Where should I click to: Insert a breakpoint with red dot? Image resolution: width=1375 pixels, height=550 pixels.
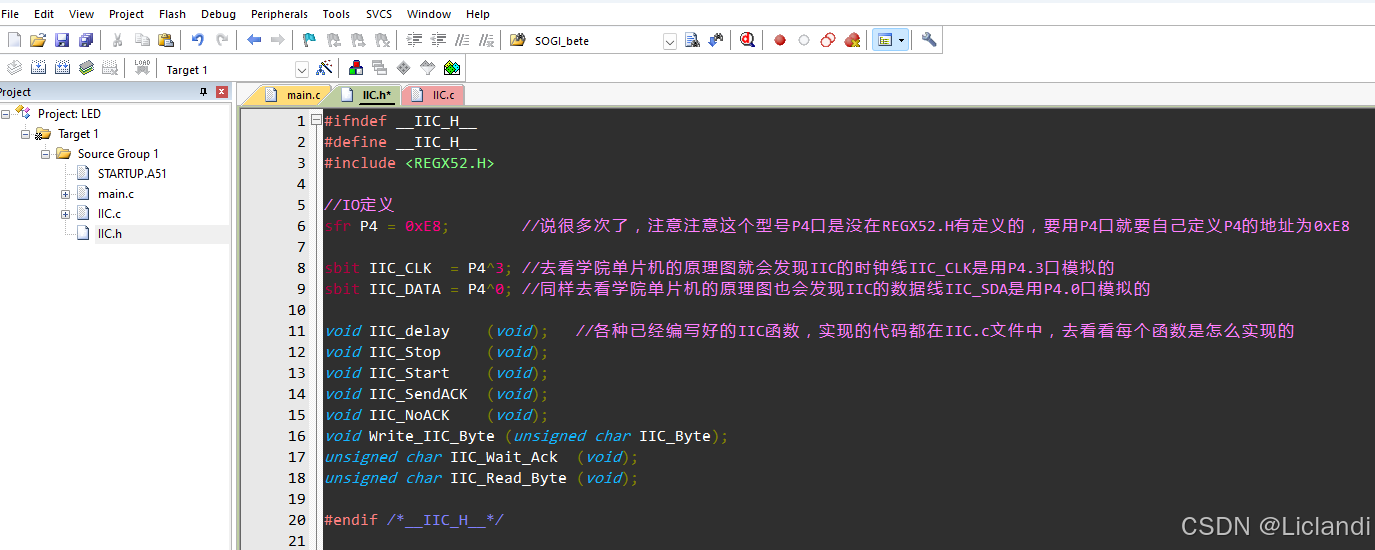pyautogui.click(x=780, y=40)
